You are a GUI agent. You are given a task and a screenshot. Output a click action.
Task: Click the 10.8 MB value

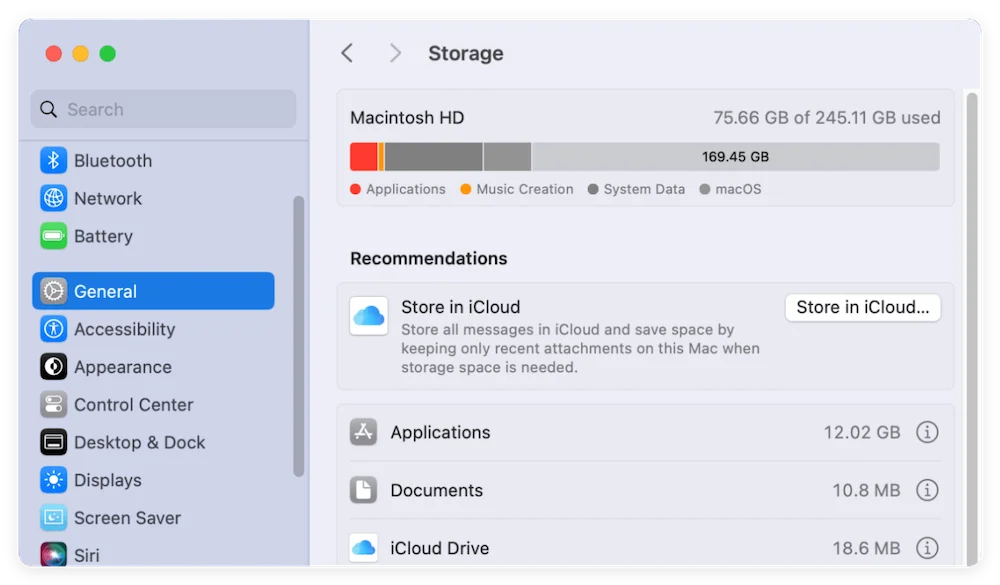[x=866, y=490]
